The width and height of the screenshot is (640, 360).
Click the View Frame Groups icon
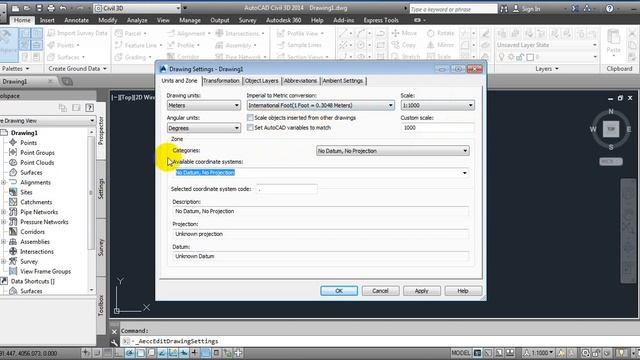click(13, 271)
